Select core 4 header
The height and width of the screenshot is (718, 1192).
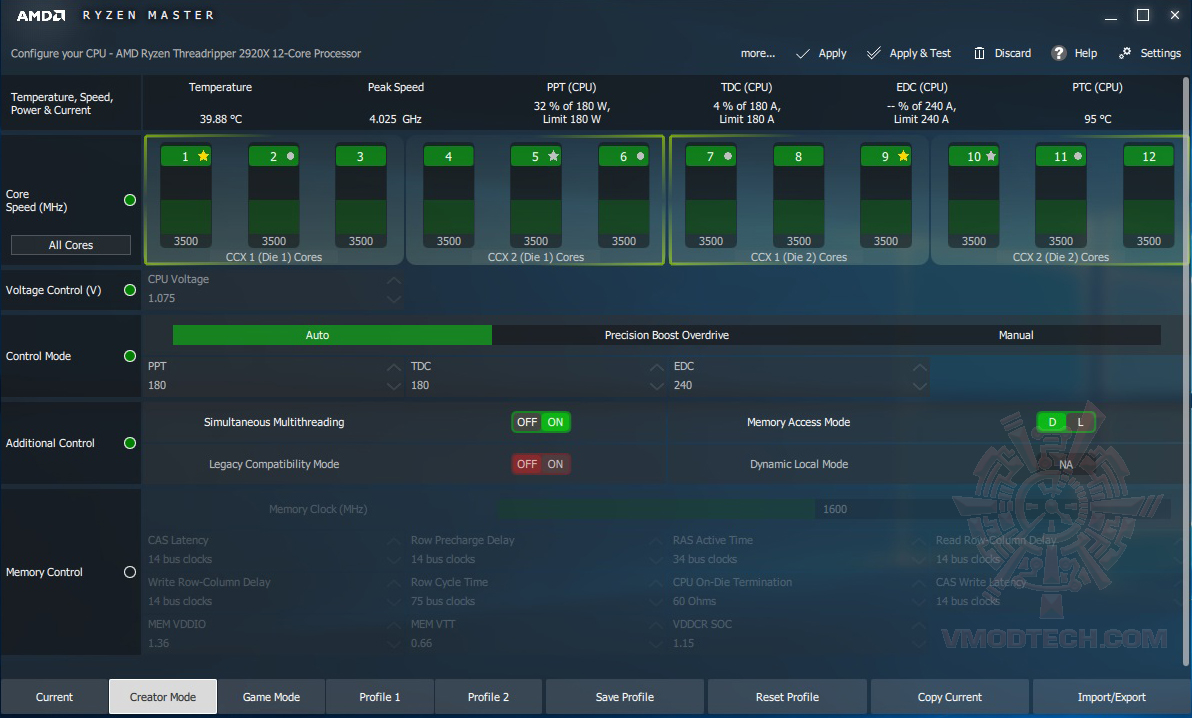point(449,156)
